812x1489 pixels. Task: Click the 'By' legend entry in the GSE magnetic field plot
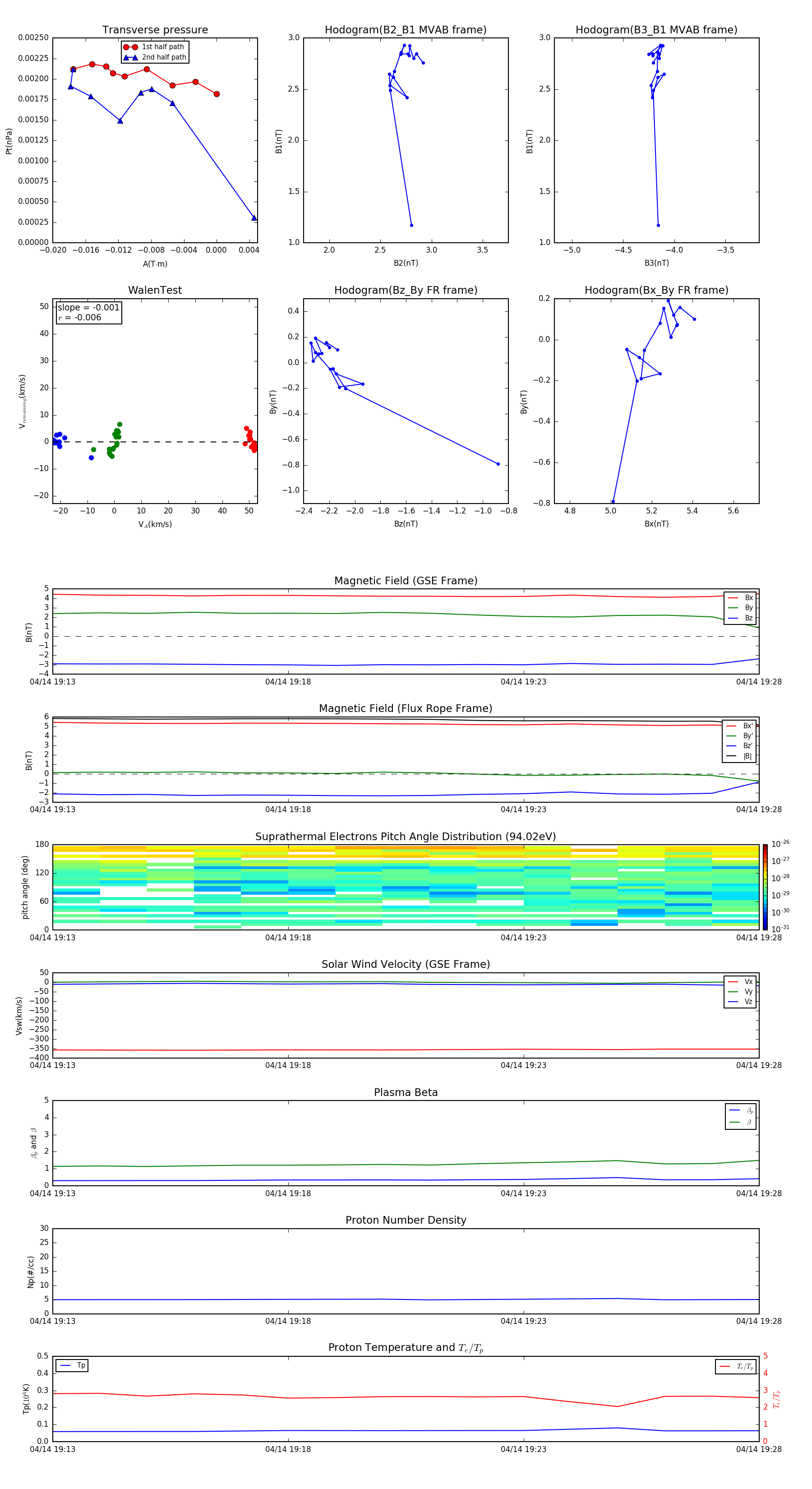(x=740, y=608)
